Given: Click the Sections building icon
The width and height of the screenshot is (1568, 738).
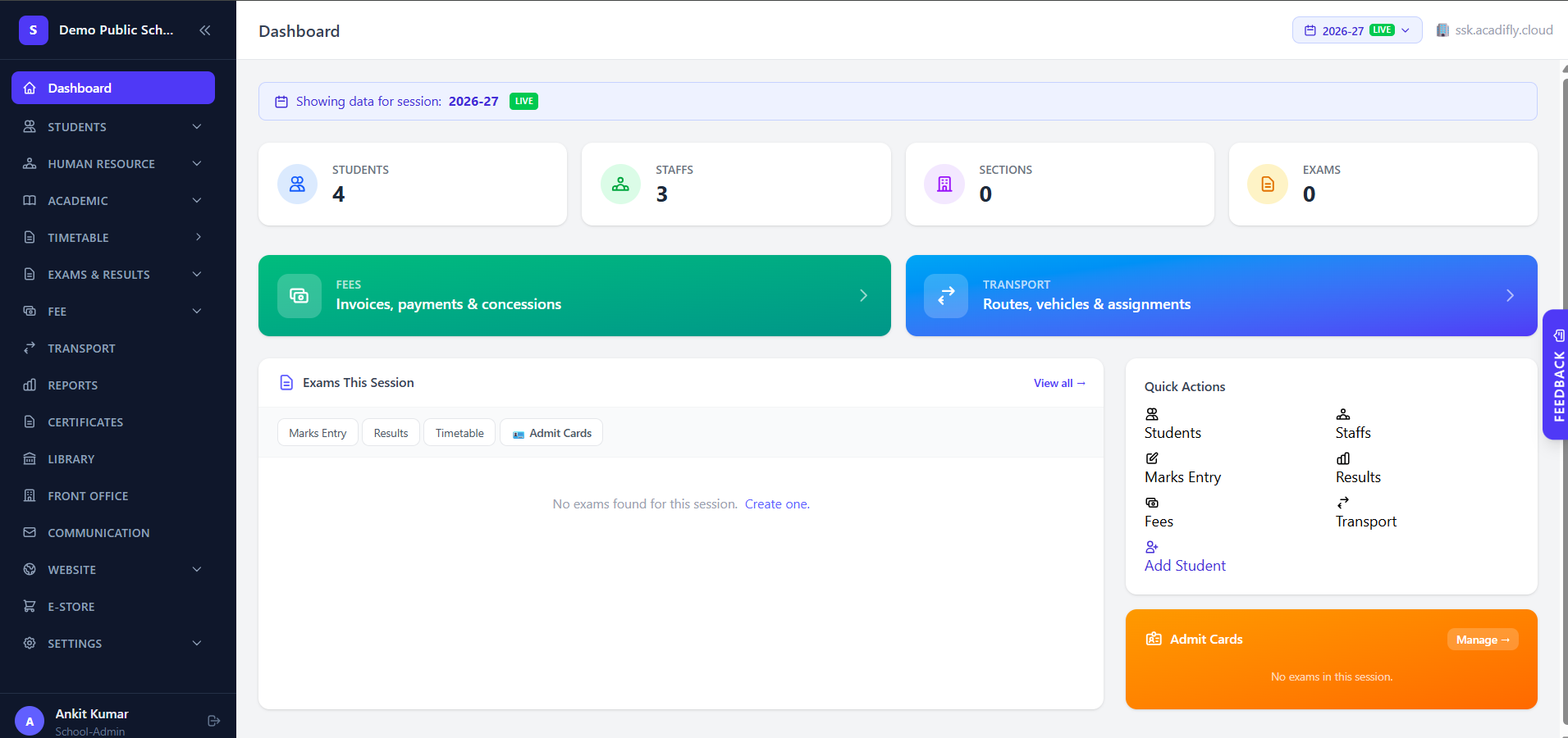Looking at the screenshot, I should click(x=944, y=184).
